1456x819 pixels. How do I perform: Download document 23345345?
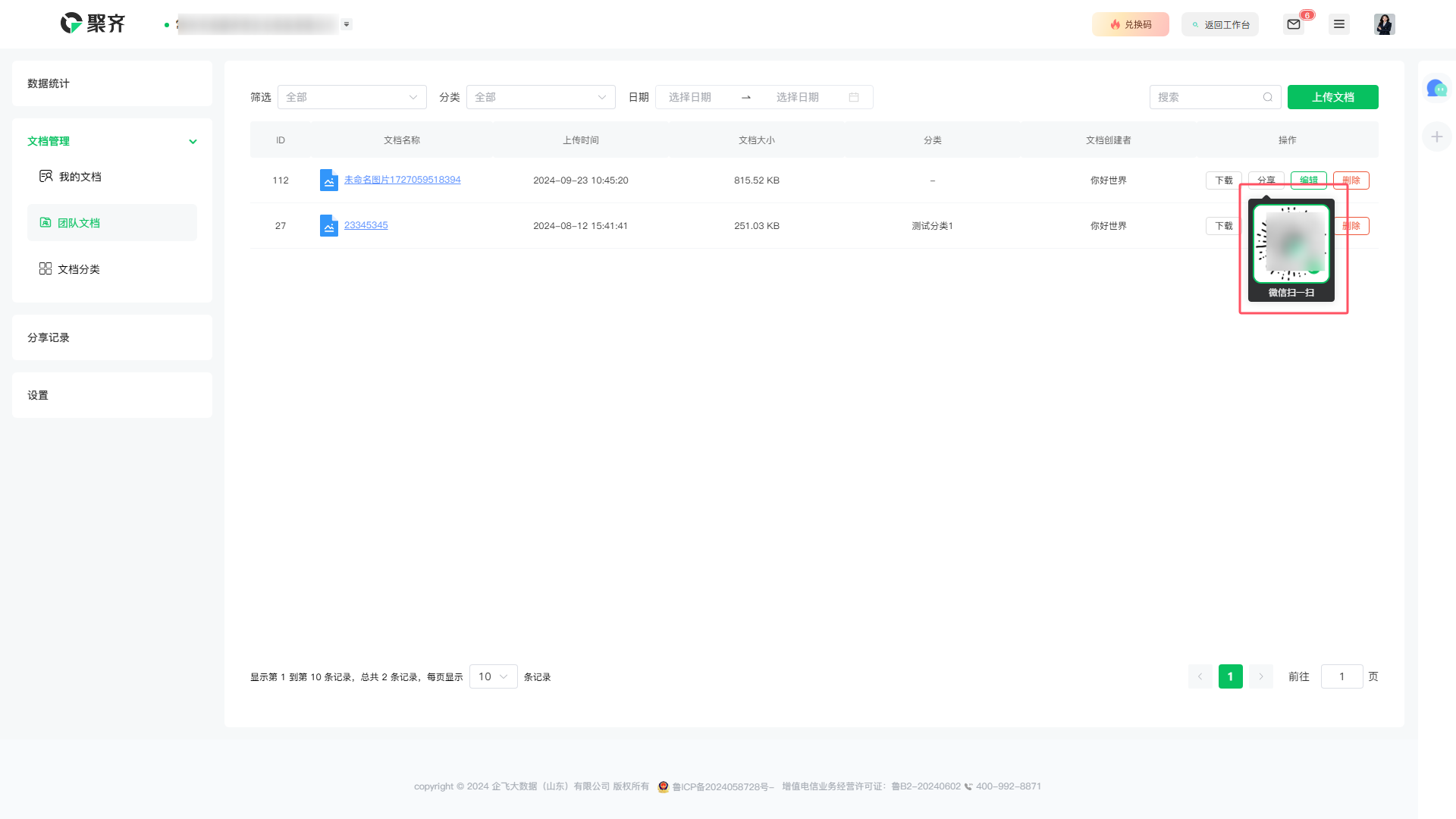[x=1223, y=226]
